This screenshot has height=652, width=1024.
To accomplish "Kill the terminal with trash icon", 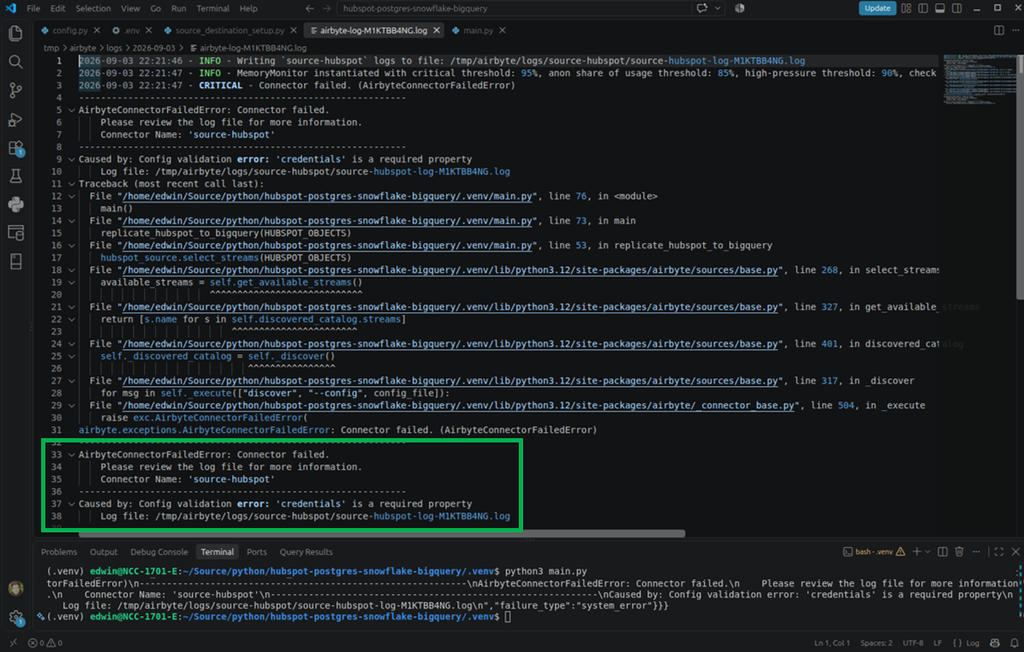I will point(959,551).
